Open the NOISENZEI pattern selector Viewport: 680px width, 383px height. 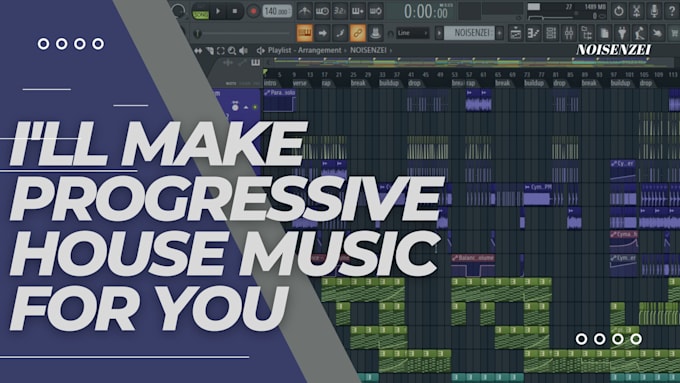[470, 33]
